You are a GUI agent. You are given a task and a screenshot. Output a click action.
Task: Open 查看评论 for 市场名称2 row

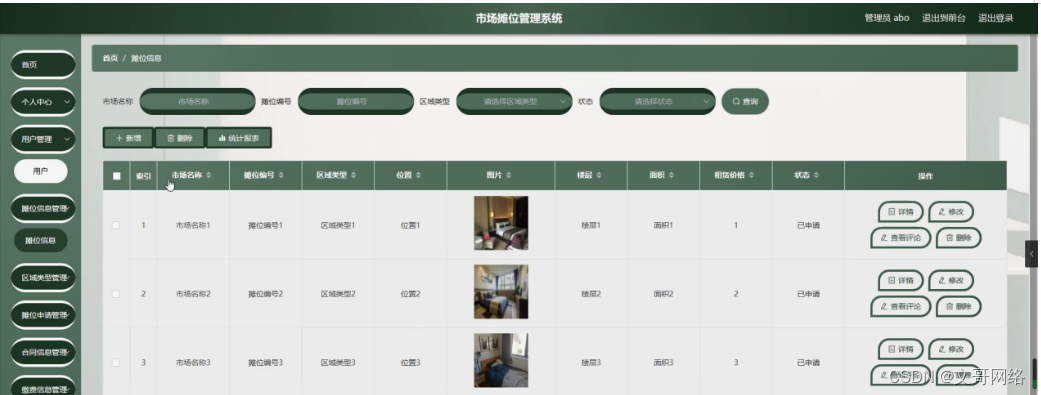900,306
